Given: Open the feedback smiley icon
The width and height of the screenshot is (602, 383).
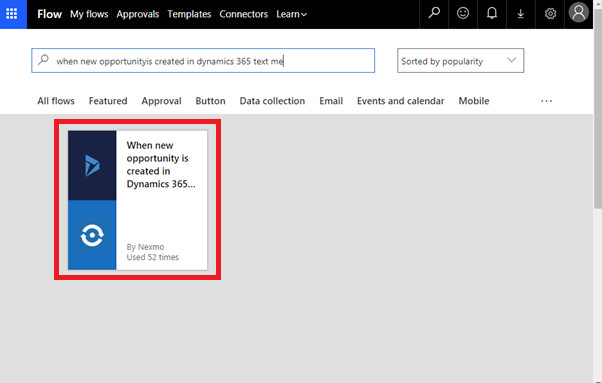Looking at the screenshot, I should pos(463,13).
